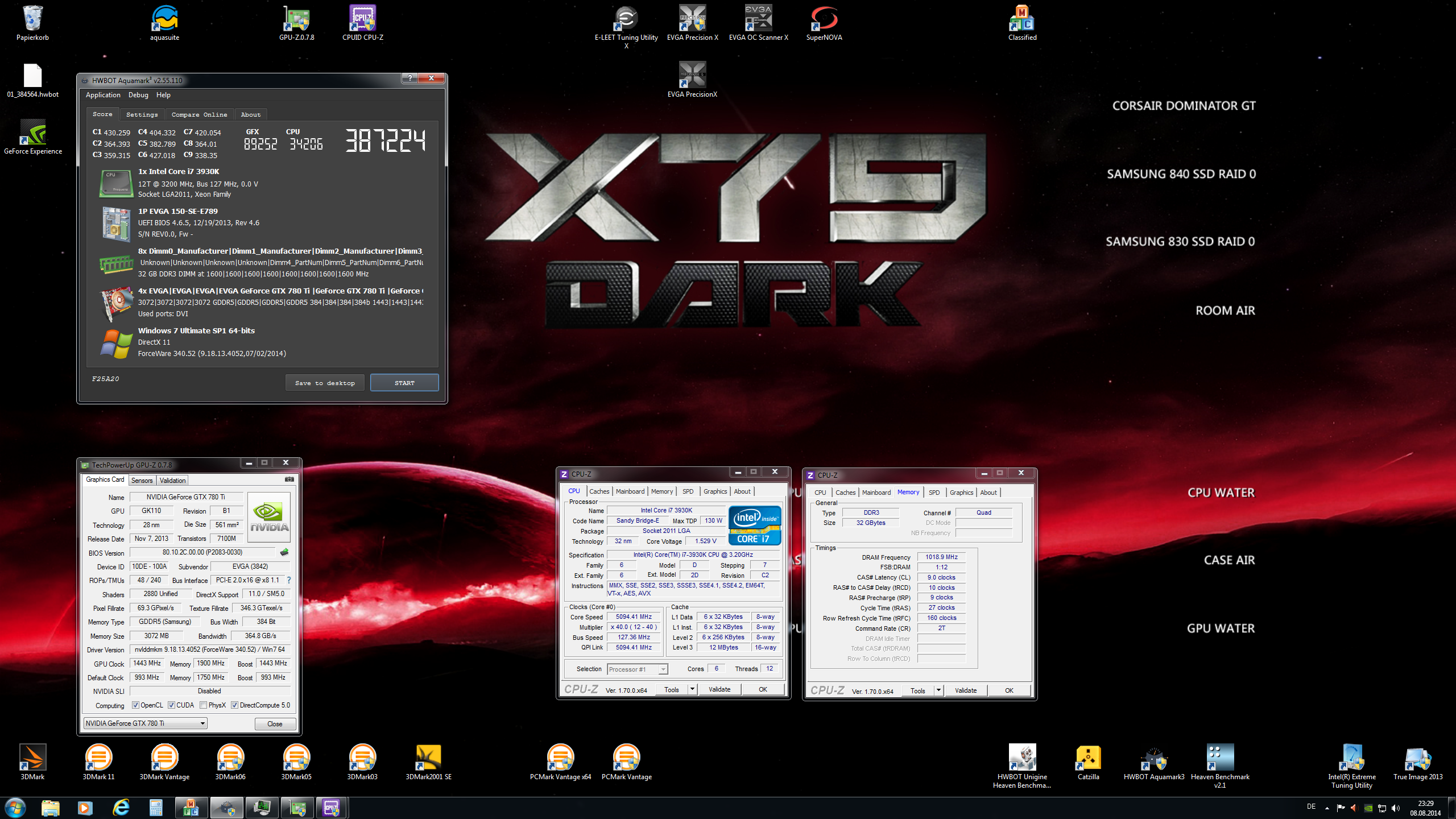
Task: Click Validate in the CPU tab CPU-Z window
Action: 719,689
